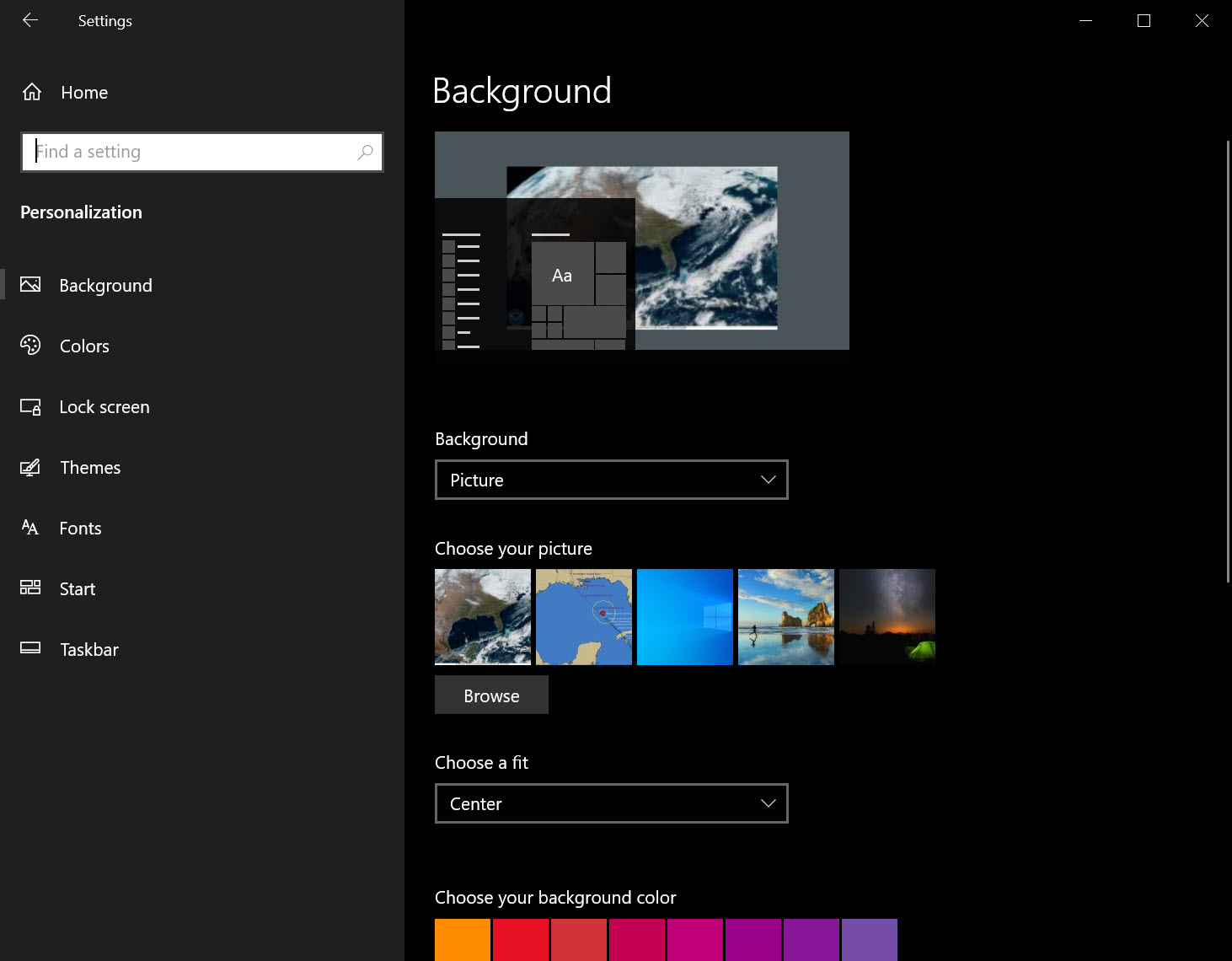Image resolution: width=1232 pixels, height=961 pixels.
Task: Go to the Background settings page
Action: [105, 286]
